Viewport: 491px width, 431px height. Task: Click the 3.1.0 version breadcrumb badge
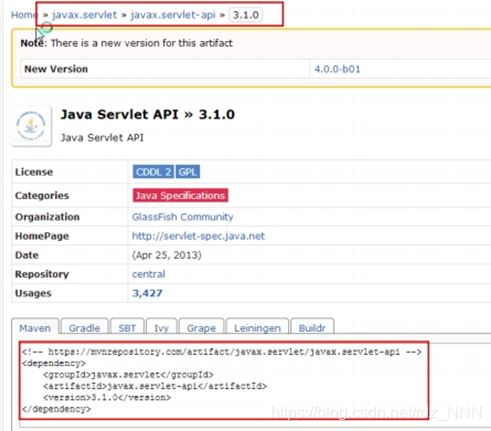[246, 15]
